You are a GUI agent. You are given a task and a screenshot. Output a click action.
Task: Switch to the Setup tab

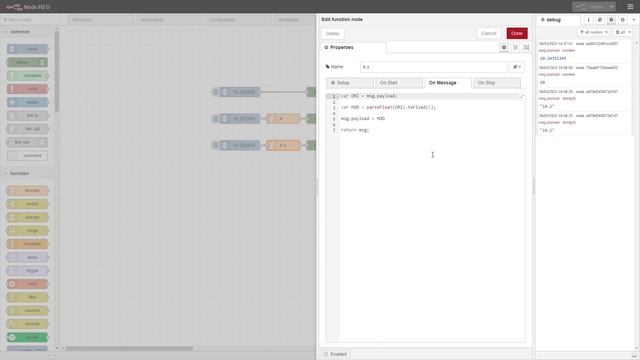[x=350, y=83]
